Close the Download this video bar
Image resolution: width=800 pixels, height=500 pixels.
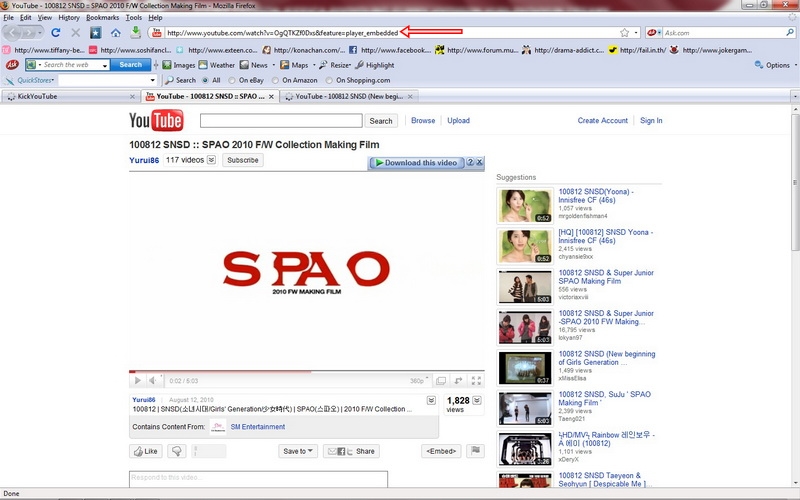pos(480,162)
